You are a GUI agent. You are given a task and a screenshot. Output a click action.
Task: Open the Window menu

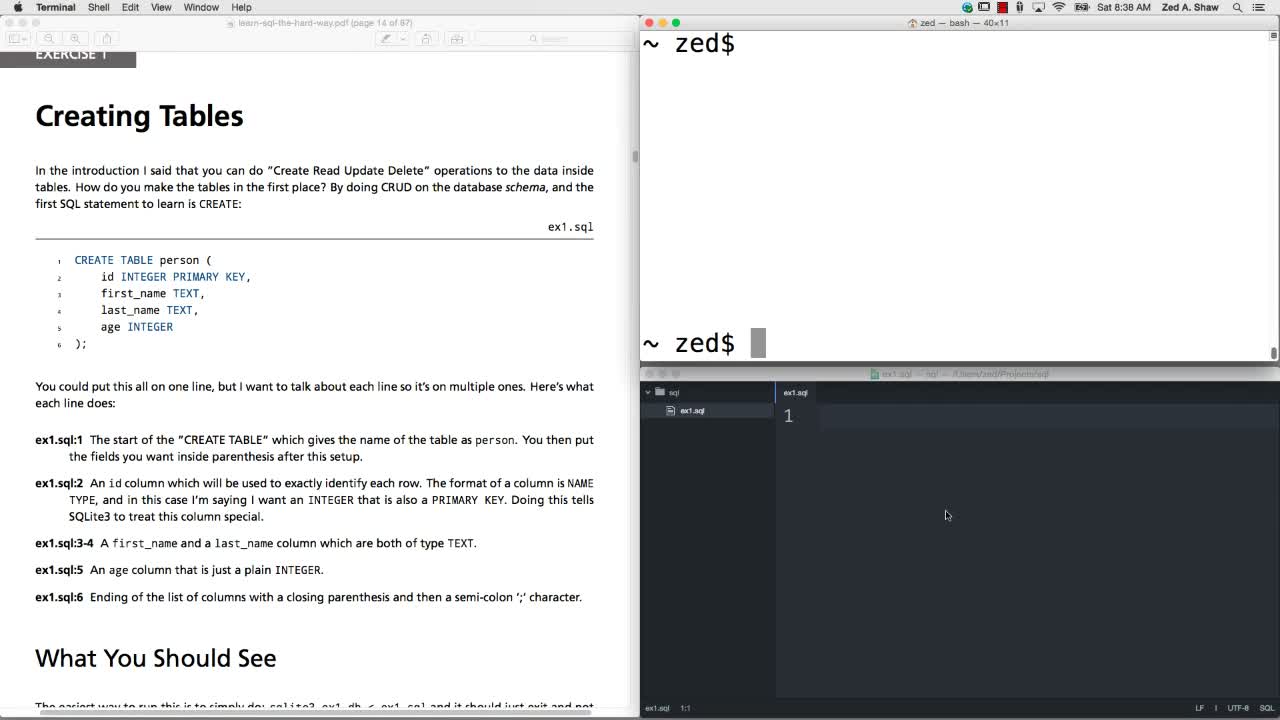click(201, 7)
